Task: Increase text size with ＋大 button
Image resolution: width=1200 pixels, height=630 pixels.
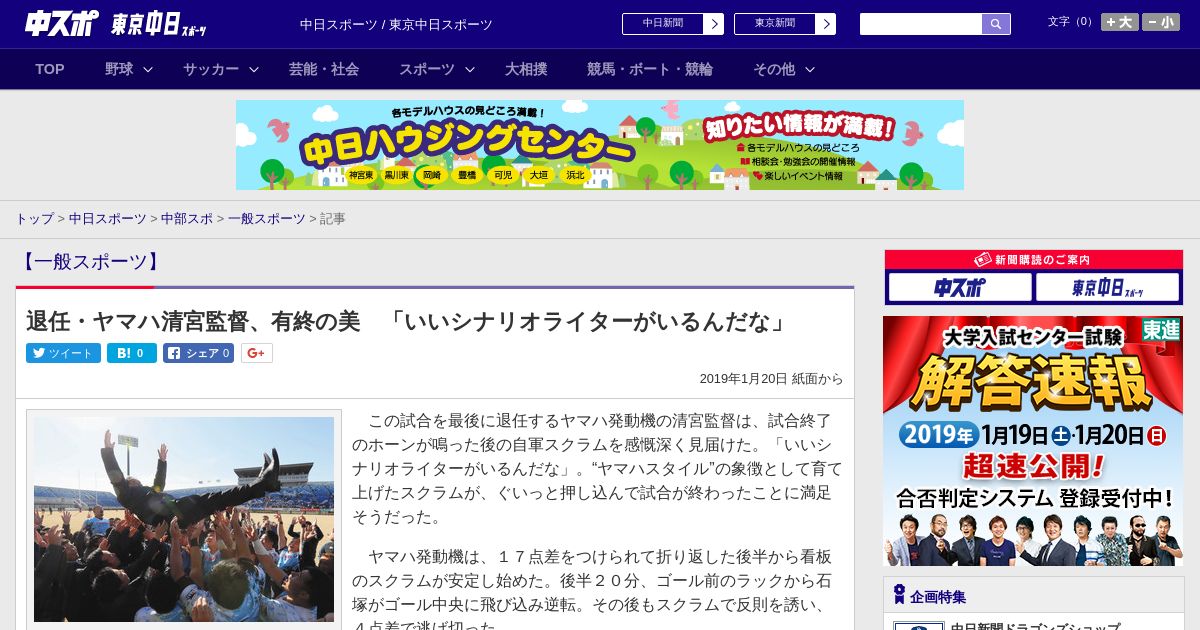Action: coord(1120,22)
